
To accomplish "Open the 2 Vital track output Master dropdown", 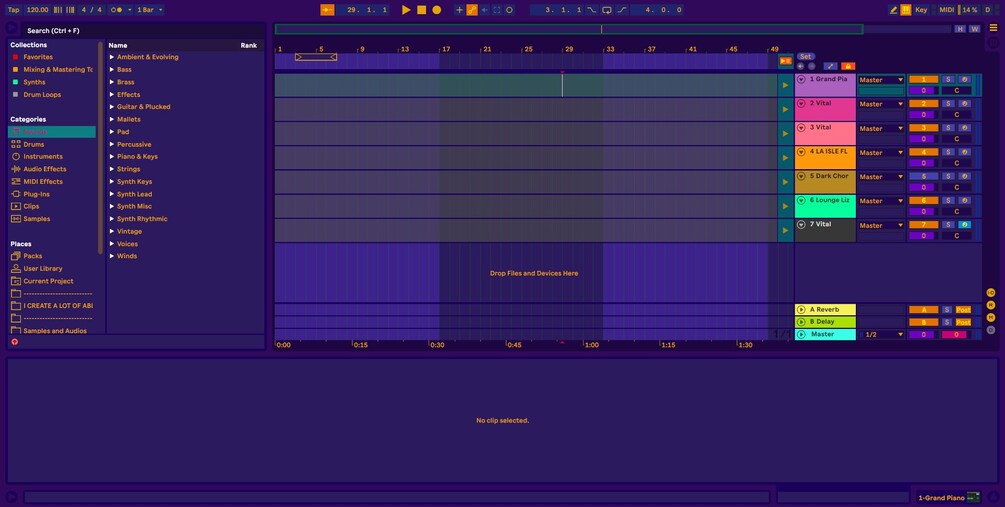I will pyautogui.click(x=881, y=104).
